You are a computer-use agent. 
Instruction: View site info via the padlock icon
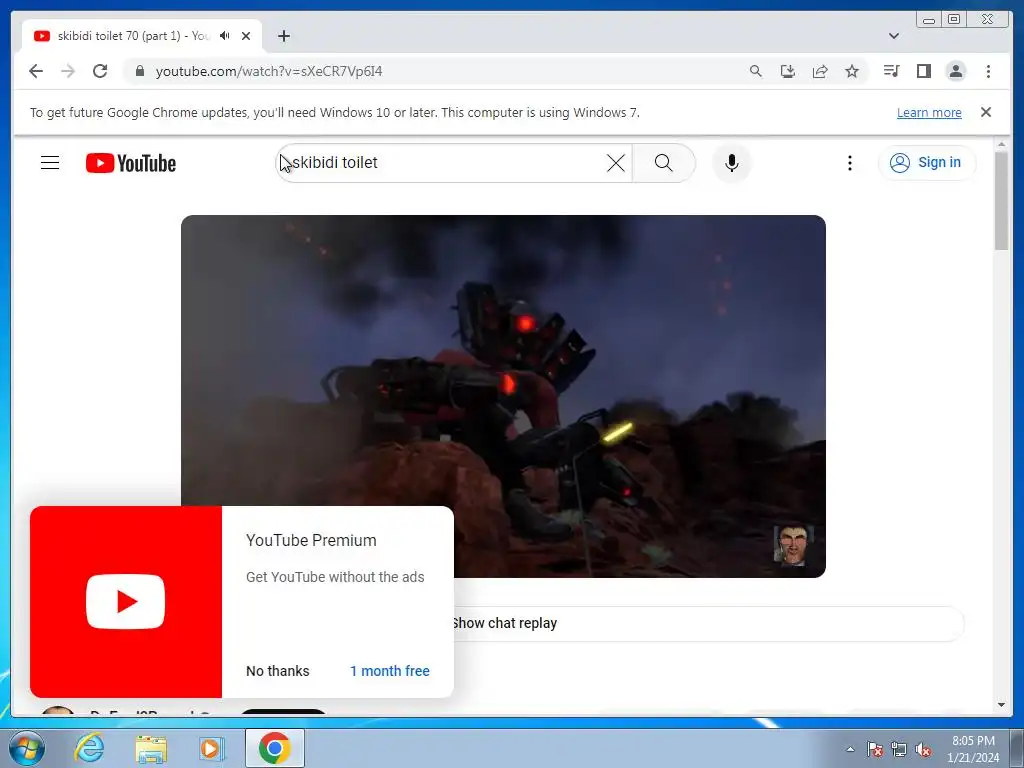click(139, 71)
